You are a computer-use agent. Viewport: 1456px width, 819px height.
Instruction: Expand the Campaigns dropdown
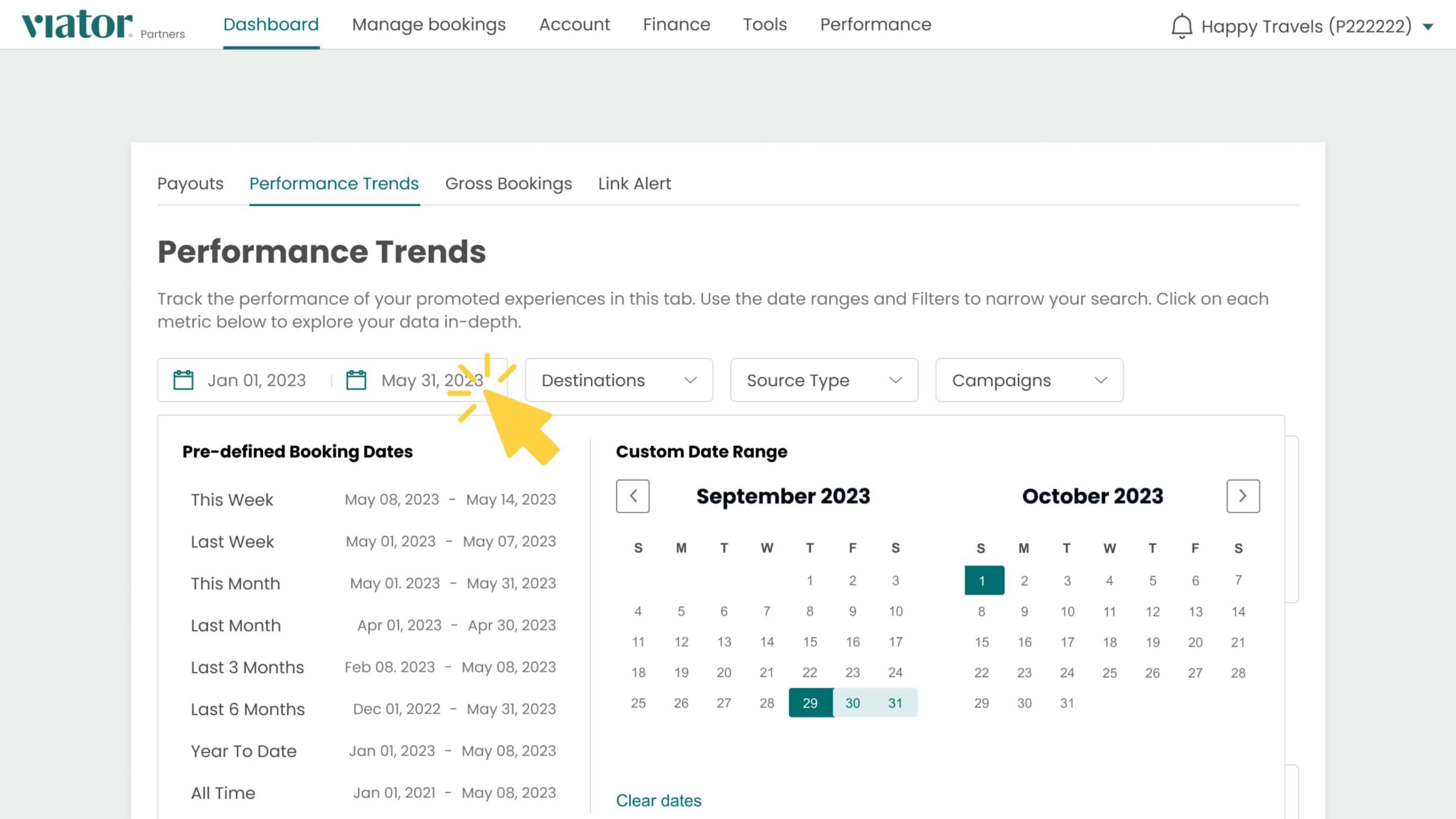1029,380
